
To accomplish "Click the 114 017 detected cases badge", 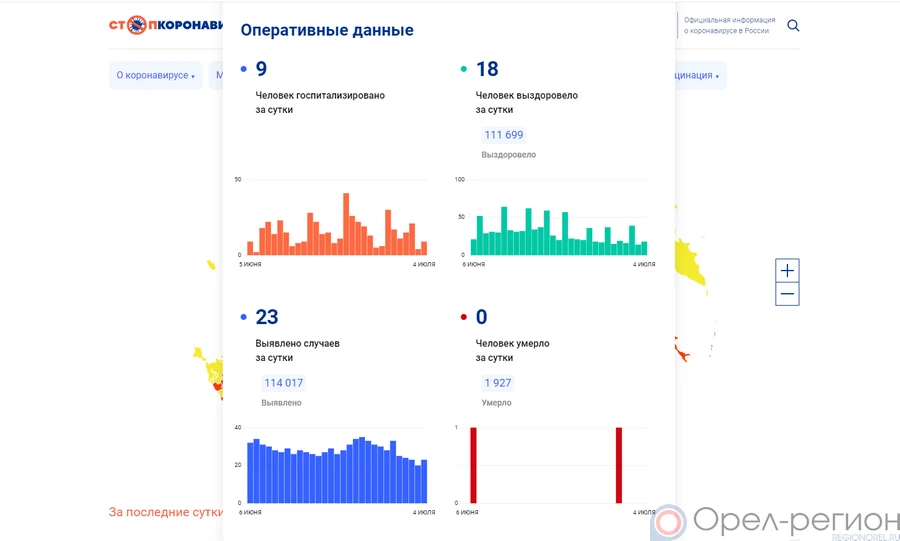I will tap(283, 383).
